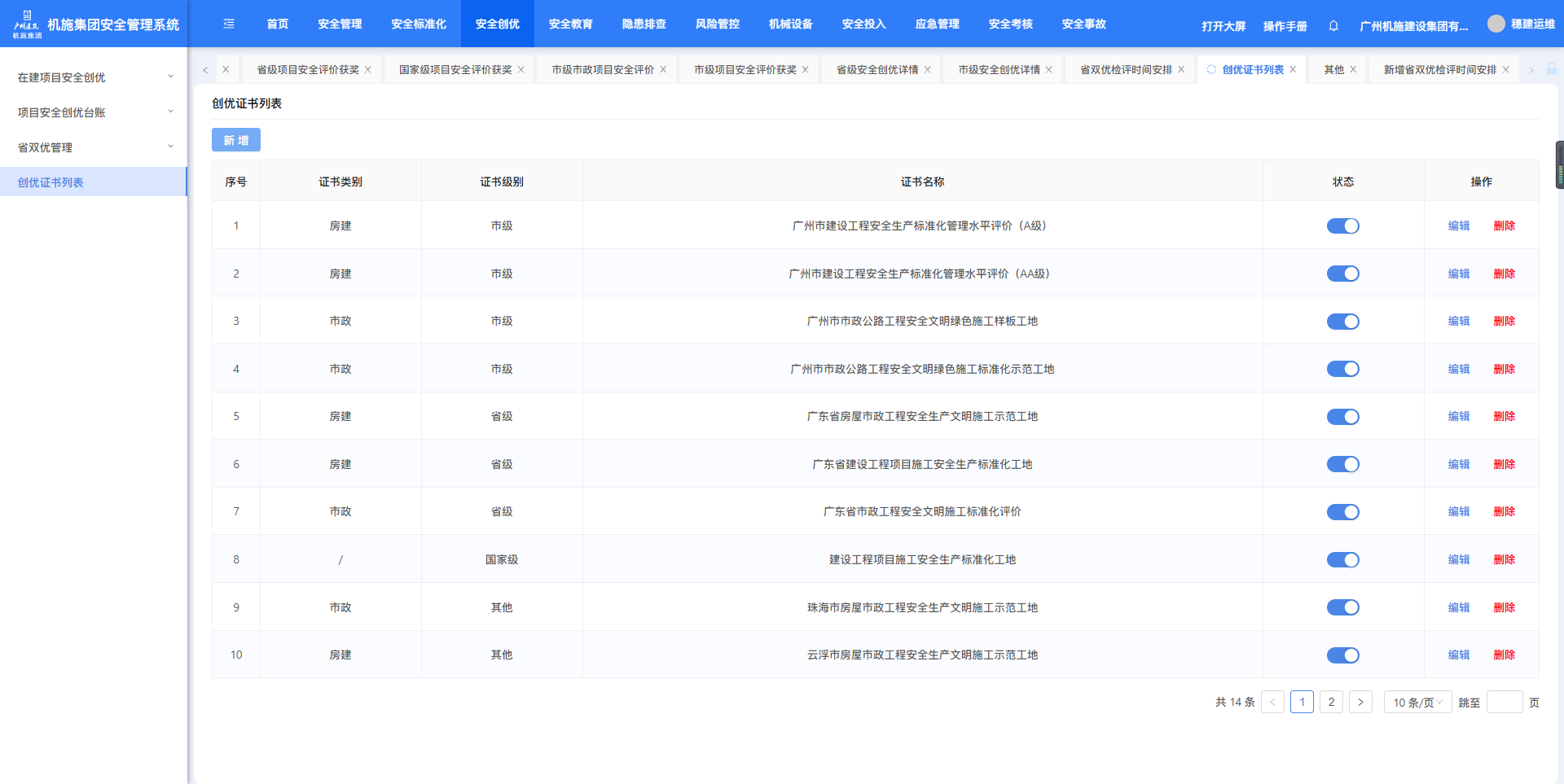Image resolution: width=1564 pixels, height=784 pixels.
Task: Open the 安全教育 top menu
Action: coord(570,24)
